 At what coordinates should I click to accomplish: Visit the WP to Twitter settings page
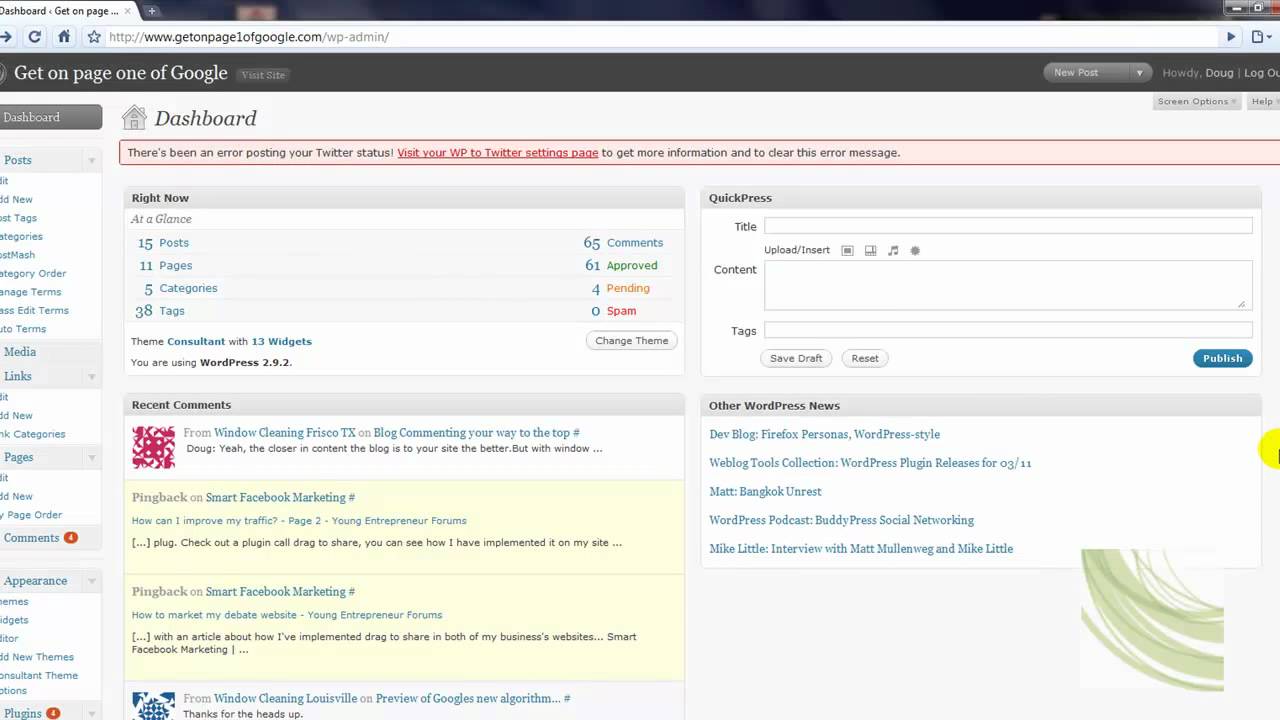coord(497,153)
